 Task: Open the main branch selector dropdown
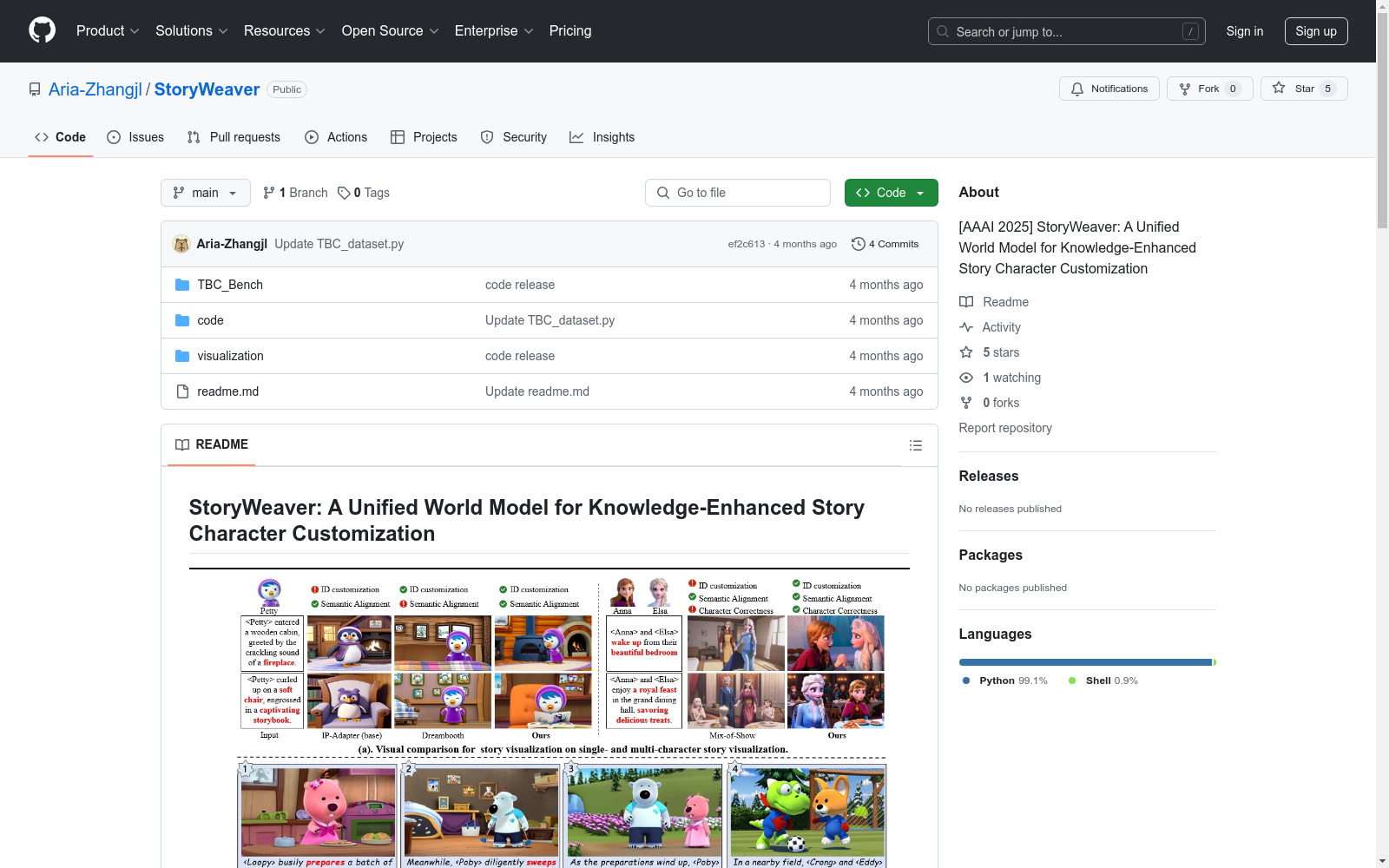[205, 193]
